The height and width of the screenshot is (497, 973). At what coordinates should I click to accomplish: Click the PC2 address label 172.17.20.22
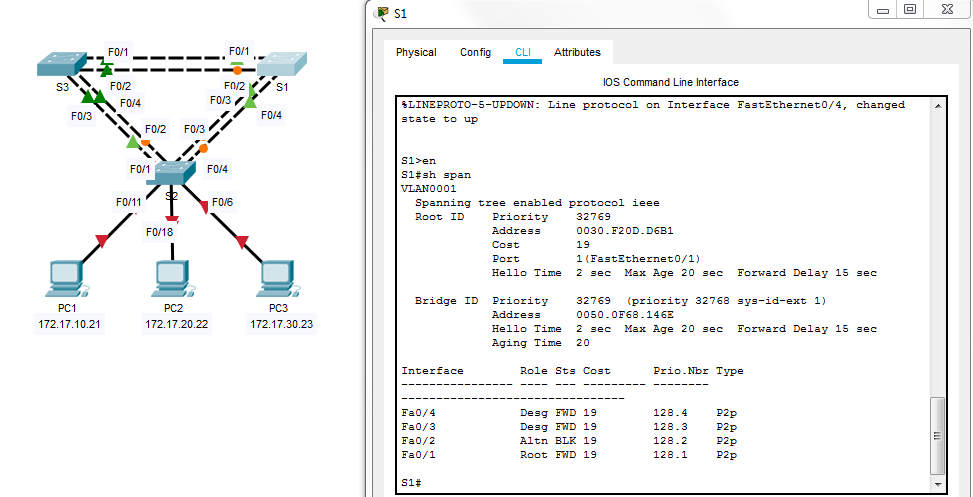pyautogui.click(x=177, y=325)
